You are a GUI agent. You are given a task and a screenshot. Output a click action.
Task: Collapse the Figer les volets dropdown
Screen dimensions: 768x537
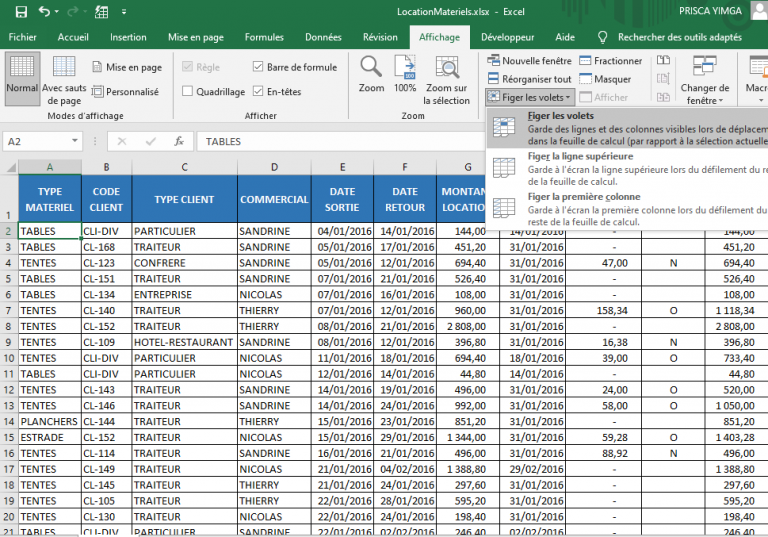point(530,97)
